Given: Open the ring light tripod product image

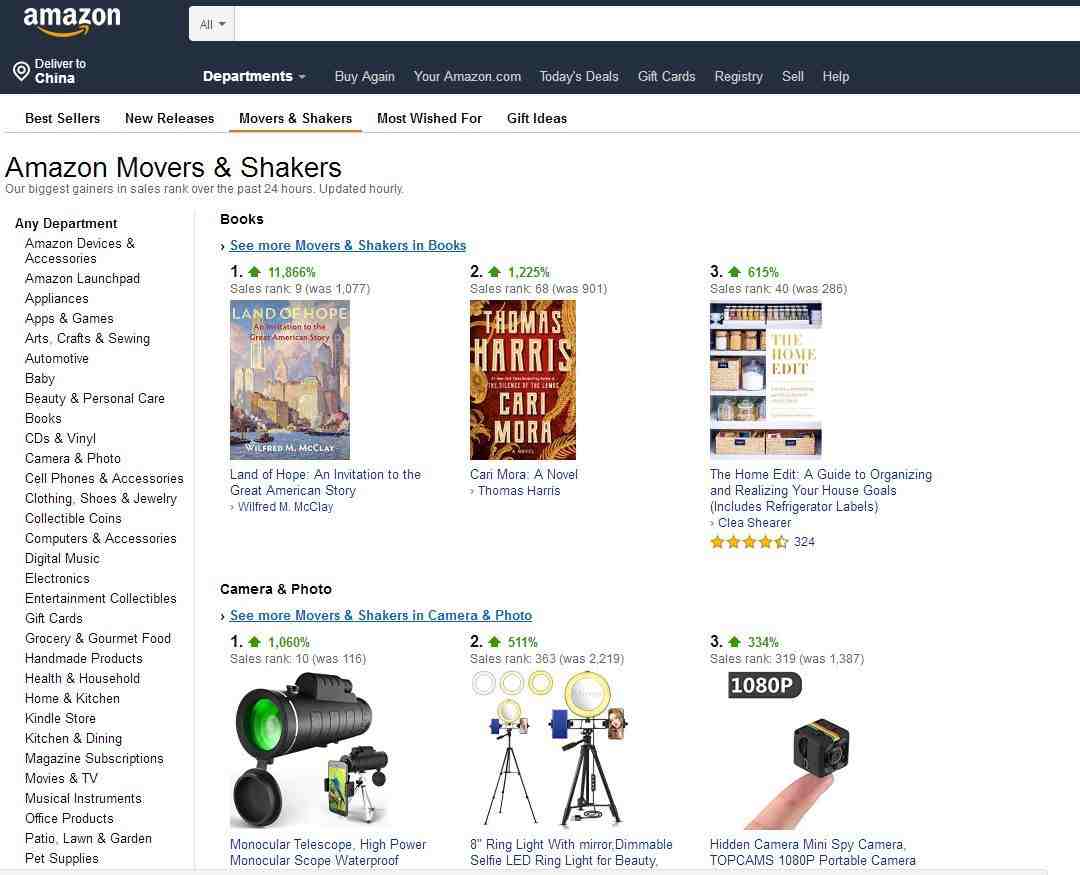Looking at the screenshot, I should [549, 749].
